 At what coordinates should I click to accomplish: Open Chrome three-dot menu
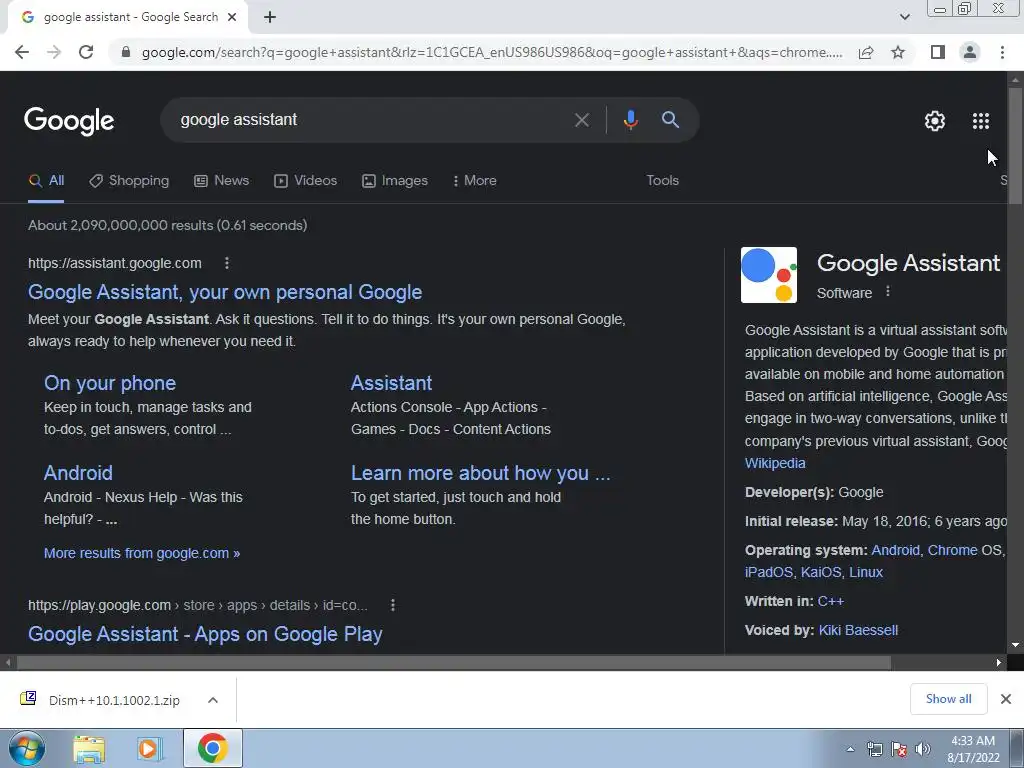point(1002,52)
